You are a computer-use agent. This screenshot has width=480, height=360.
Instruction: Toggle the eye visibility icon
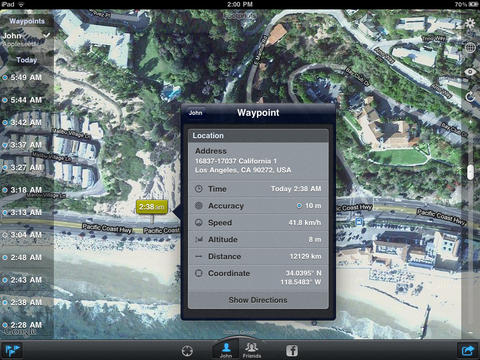coord(470,72)
